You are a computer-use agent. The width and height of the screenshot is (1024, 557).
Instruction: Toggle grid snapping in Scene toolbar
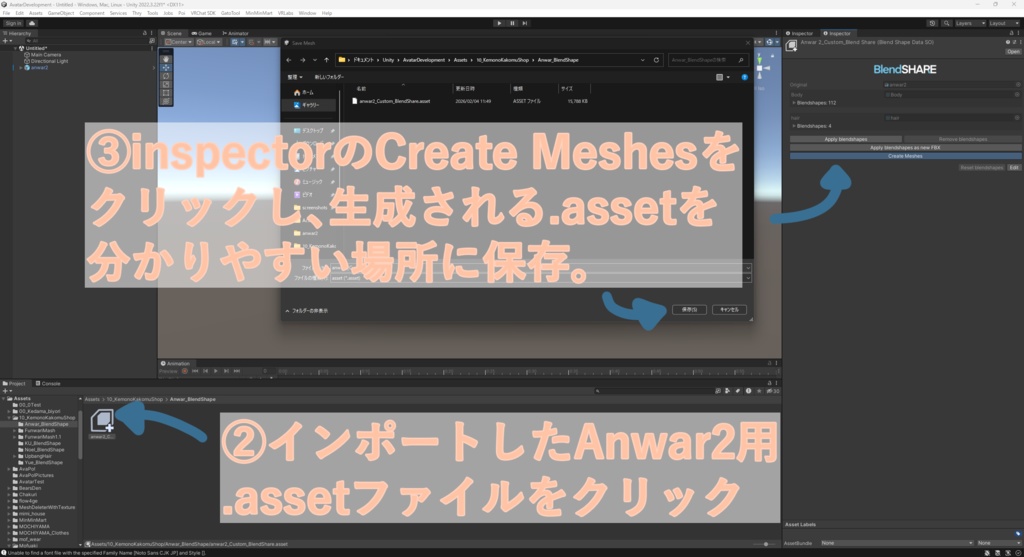[236, 42]
